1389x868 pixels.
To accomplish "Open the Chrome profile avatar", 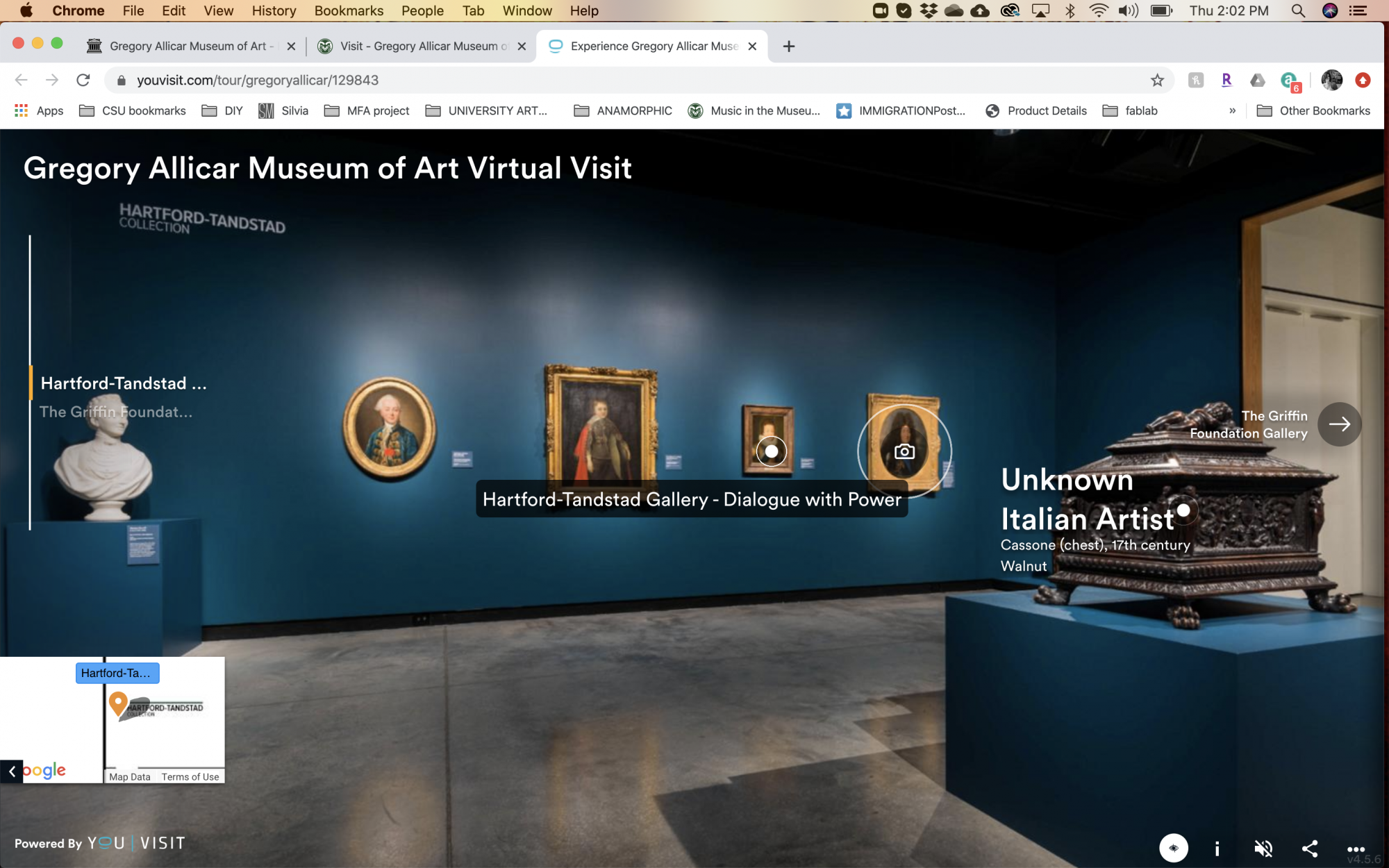I will (1332, 81).
